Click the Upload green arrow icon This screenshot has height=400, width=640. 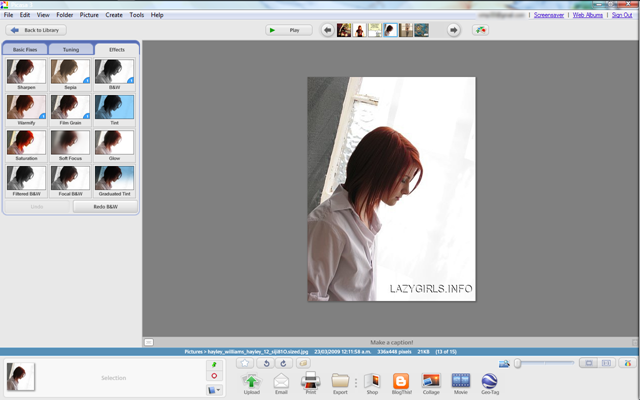tap(251, 381)
